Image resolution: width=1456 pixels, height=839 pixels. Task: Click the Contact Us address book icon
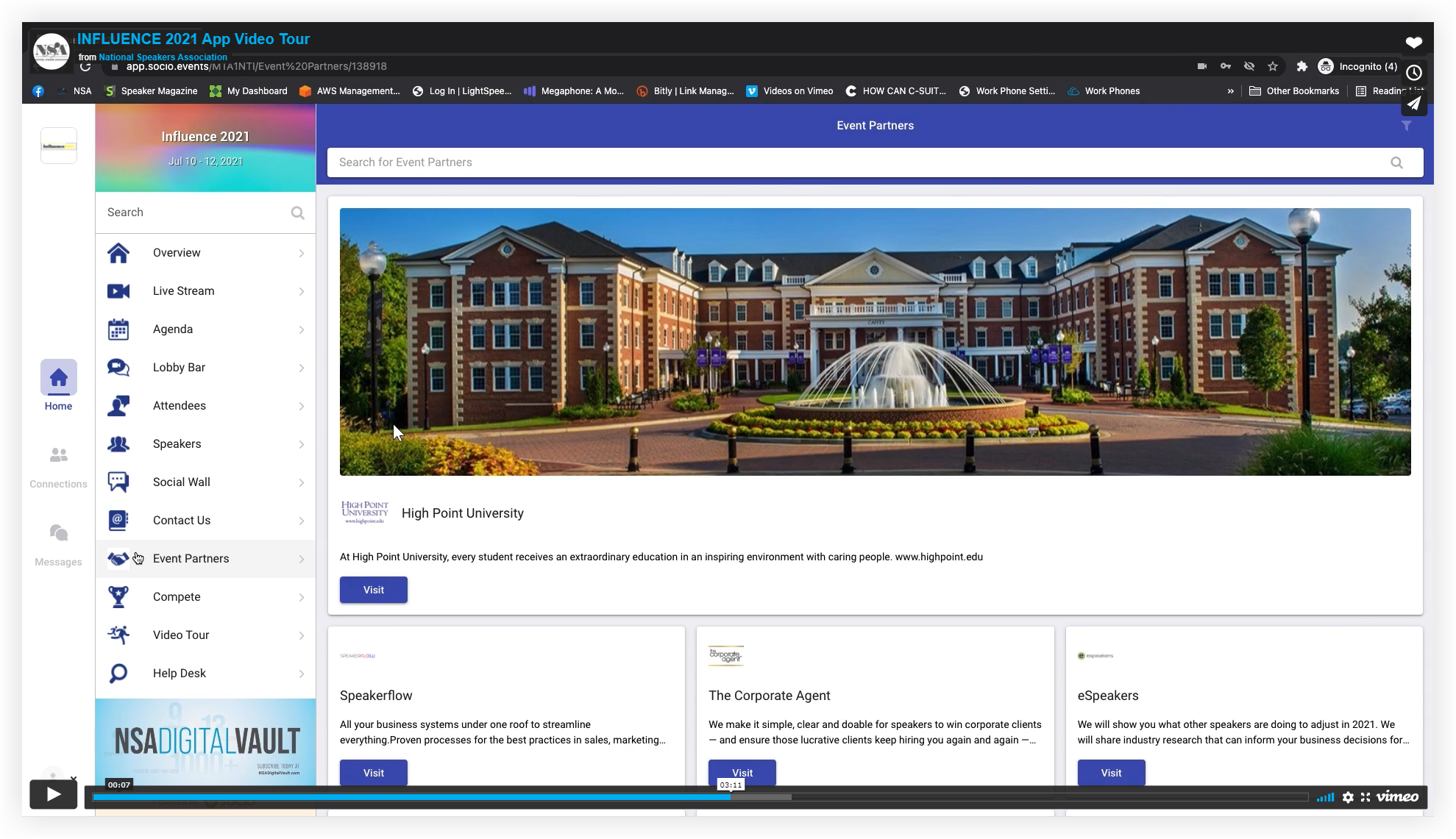point(118,521)
